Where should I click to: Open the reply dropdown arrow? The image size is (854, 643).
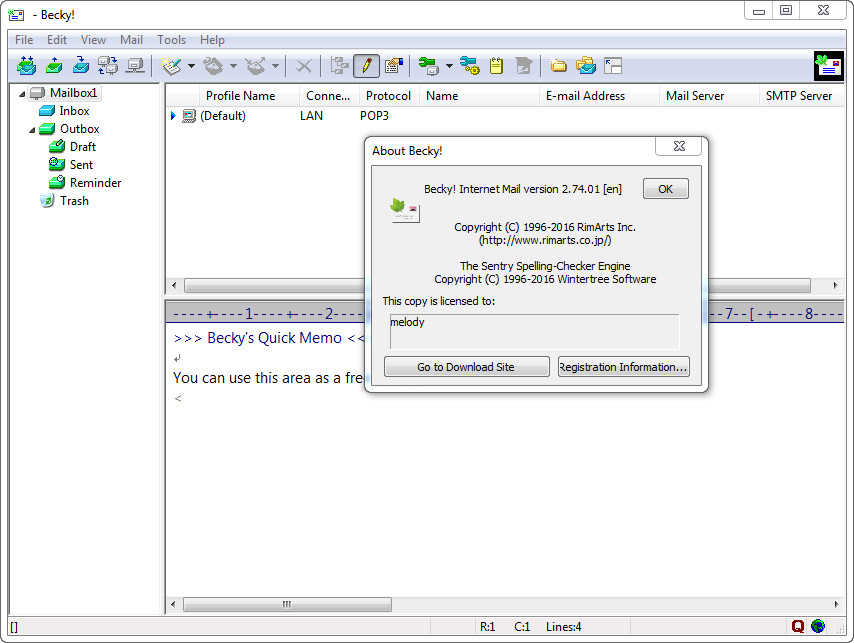coord(233,66)
